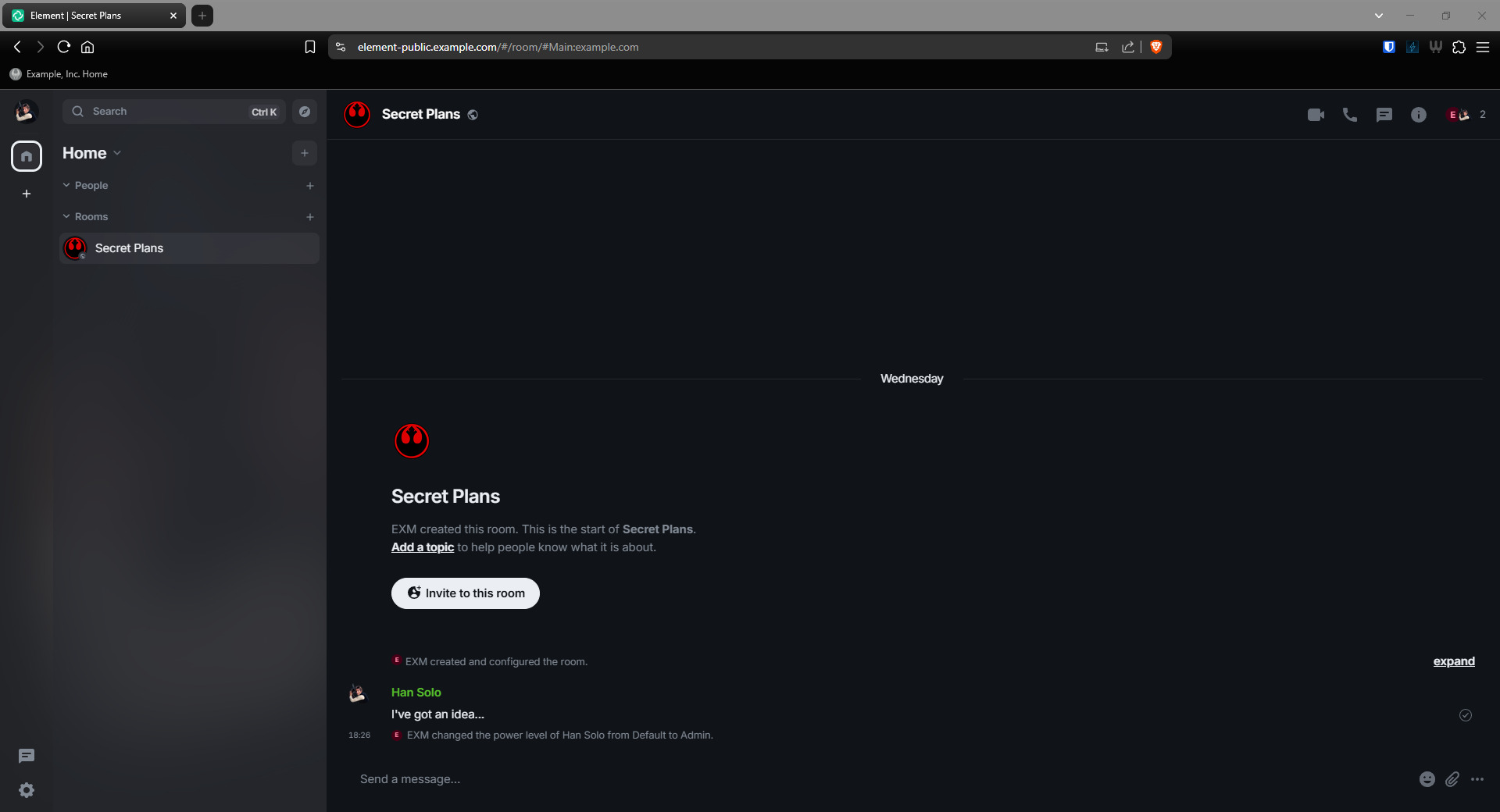Screen dimensions: 1500x812
Task: Click the Add a topic link
Action: pyautogui.click(x=422, y=547)
